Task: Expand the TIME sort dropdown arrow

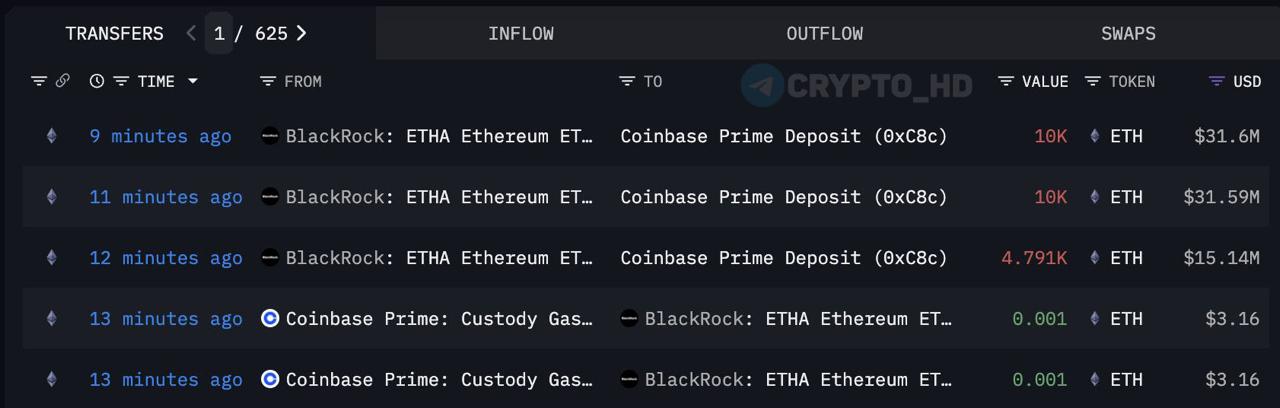Action: (x=193, y=81)
